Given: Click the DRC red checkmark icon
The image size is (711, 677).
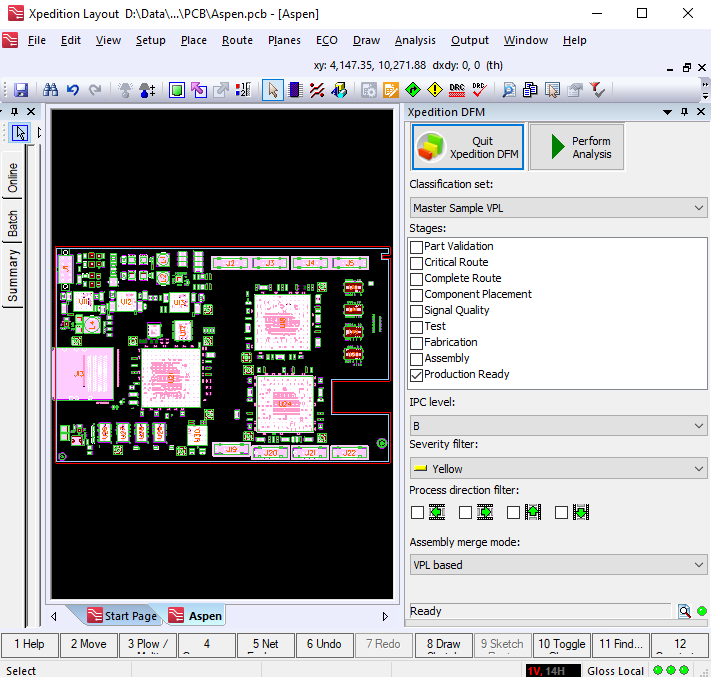Looking at the screenshot, I should pos(479,90).
